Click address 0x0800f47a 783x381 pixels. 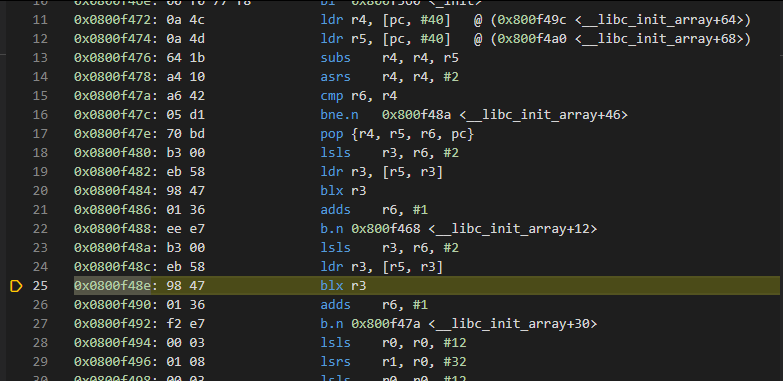tap(112, 96)
